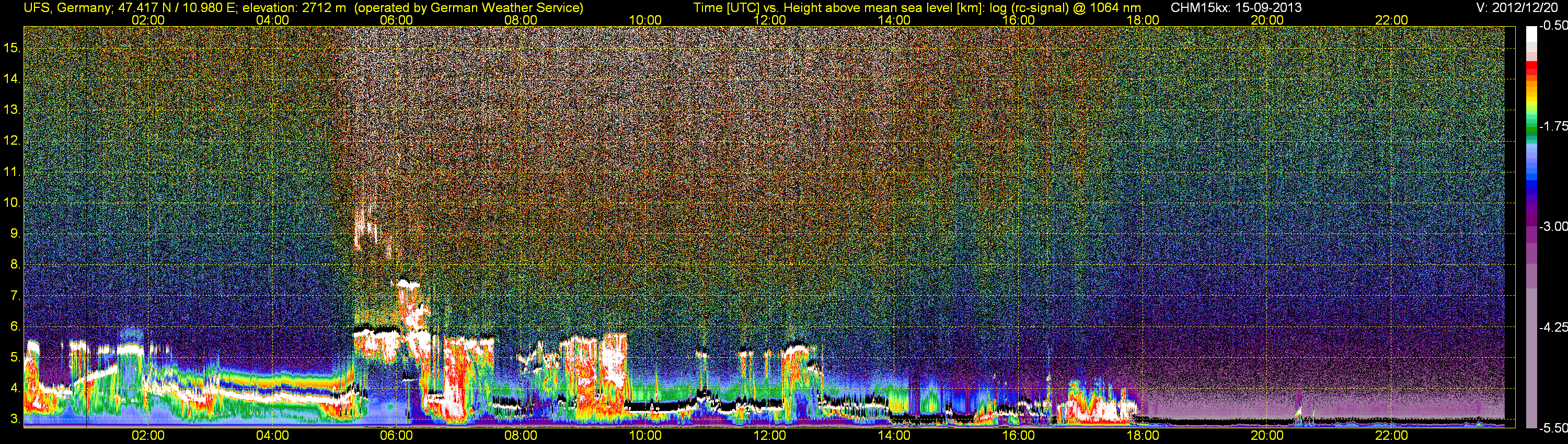Viewport: 1568px width, 444px height.
Task: Select '22:00' on the bottom time axis
Action: (1391, 436)
